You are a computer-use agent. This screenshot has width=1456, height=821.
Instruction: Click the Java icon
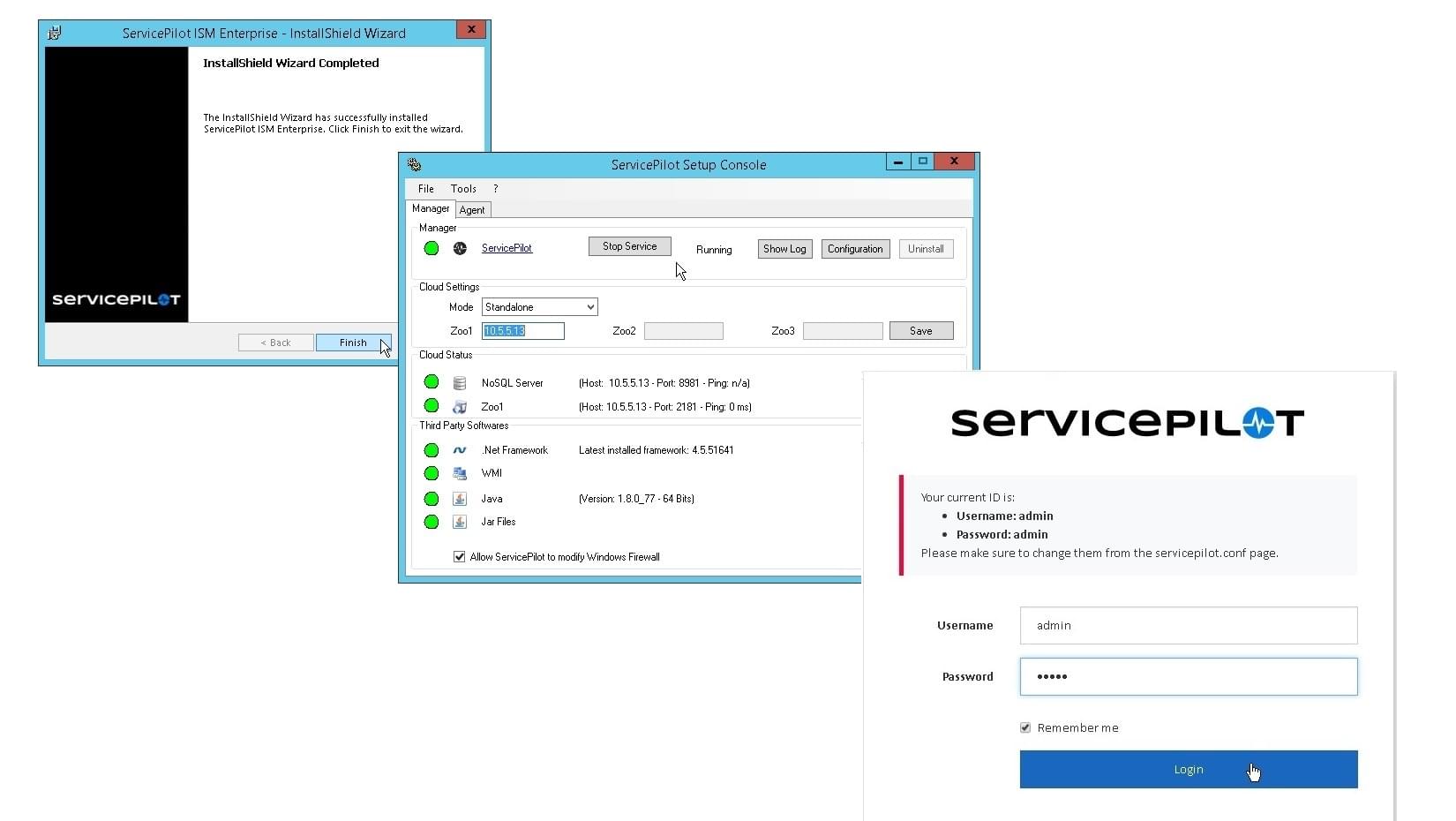coord(460,499)
